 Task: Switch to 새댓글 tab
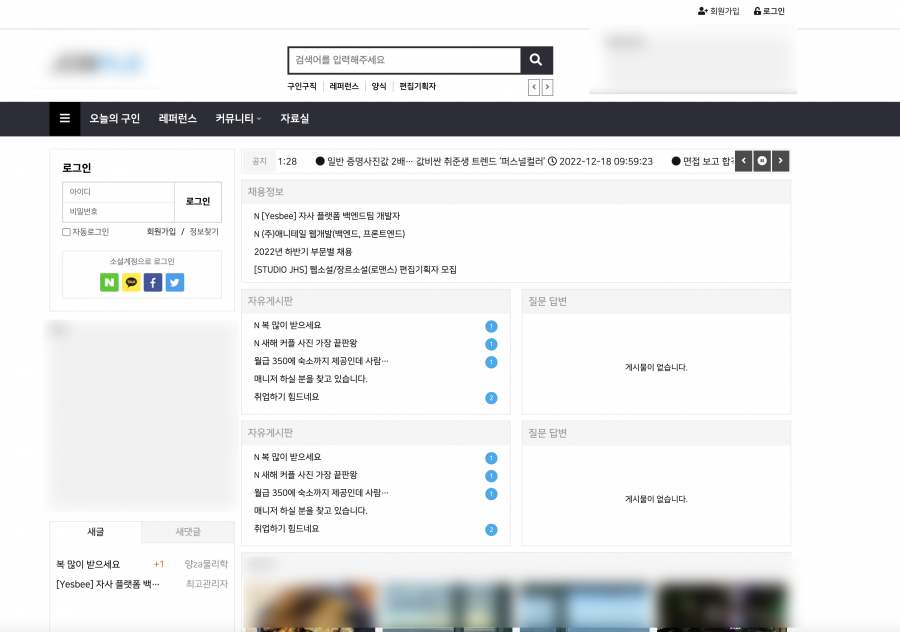188,532
